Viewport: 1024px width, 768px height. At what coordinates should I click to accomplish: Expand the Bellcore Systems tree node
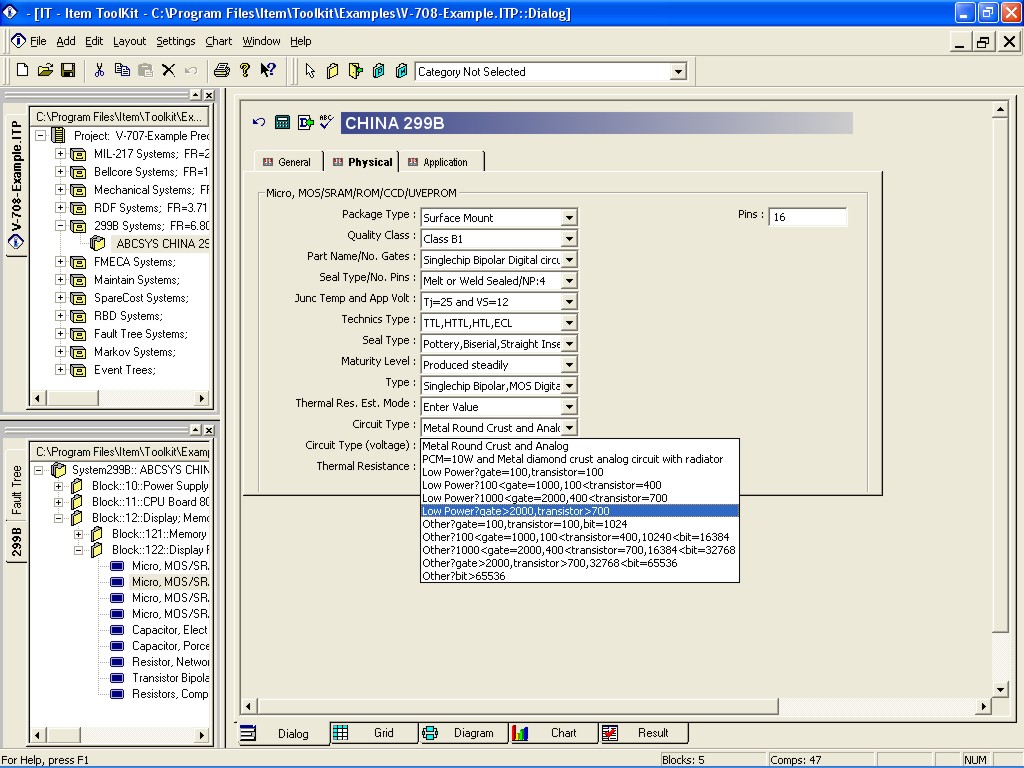(60, 172)
